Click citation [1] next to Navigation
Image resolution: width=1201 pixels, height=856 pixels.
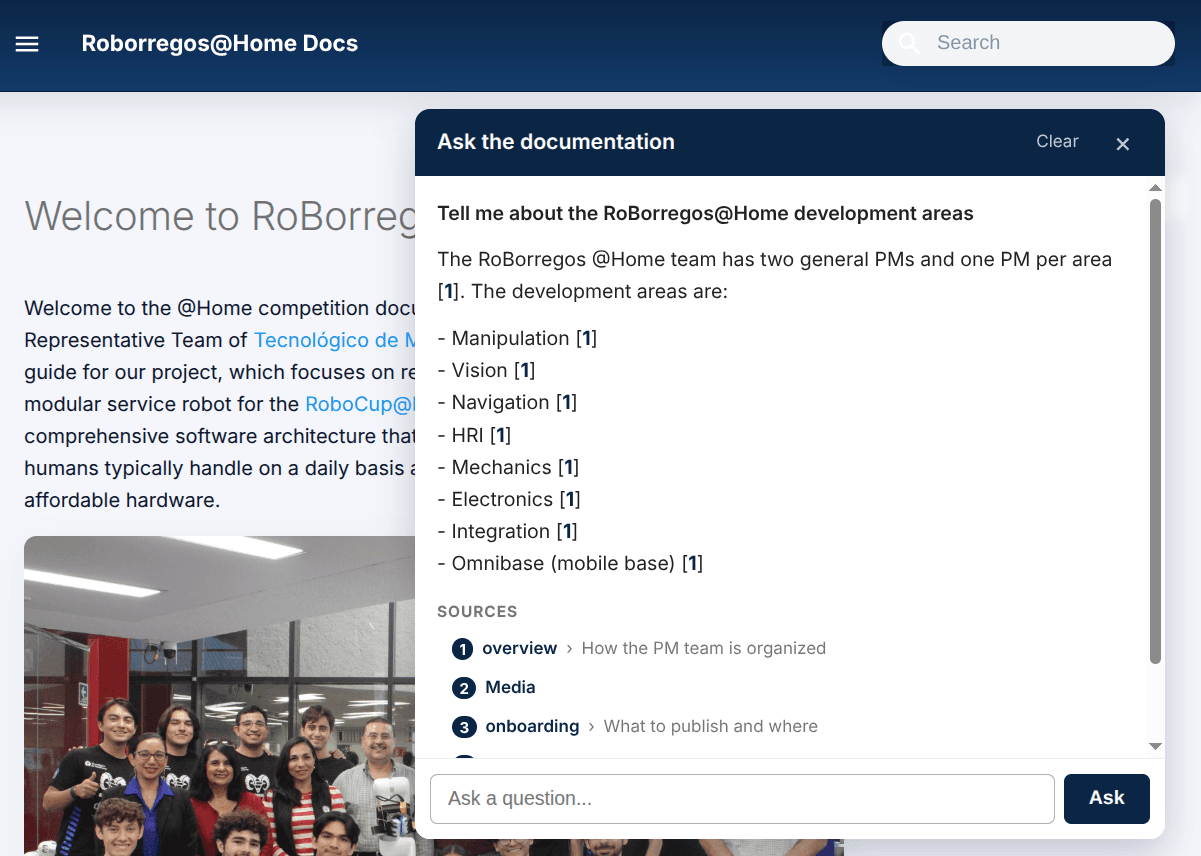click(x=566, y=402)
